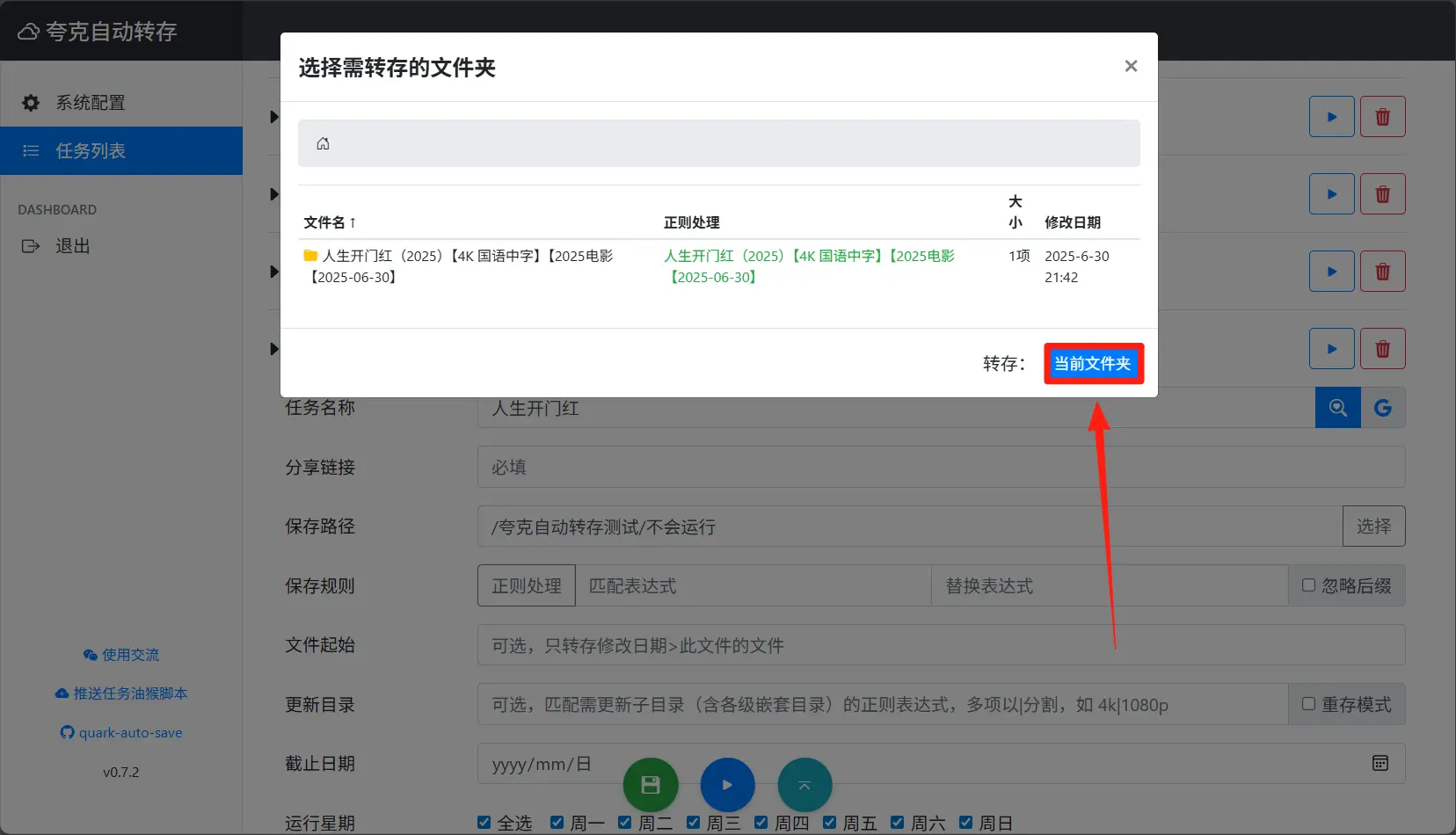Viewport: 1456px width, 835px height.
Task: Click the Google search icon button
Action: [x=1383, y=408]
